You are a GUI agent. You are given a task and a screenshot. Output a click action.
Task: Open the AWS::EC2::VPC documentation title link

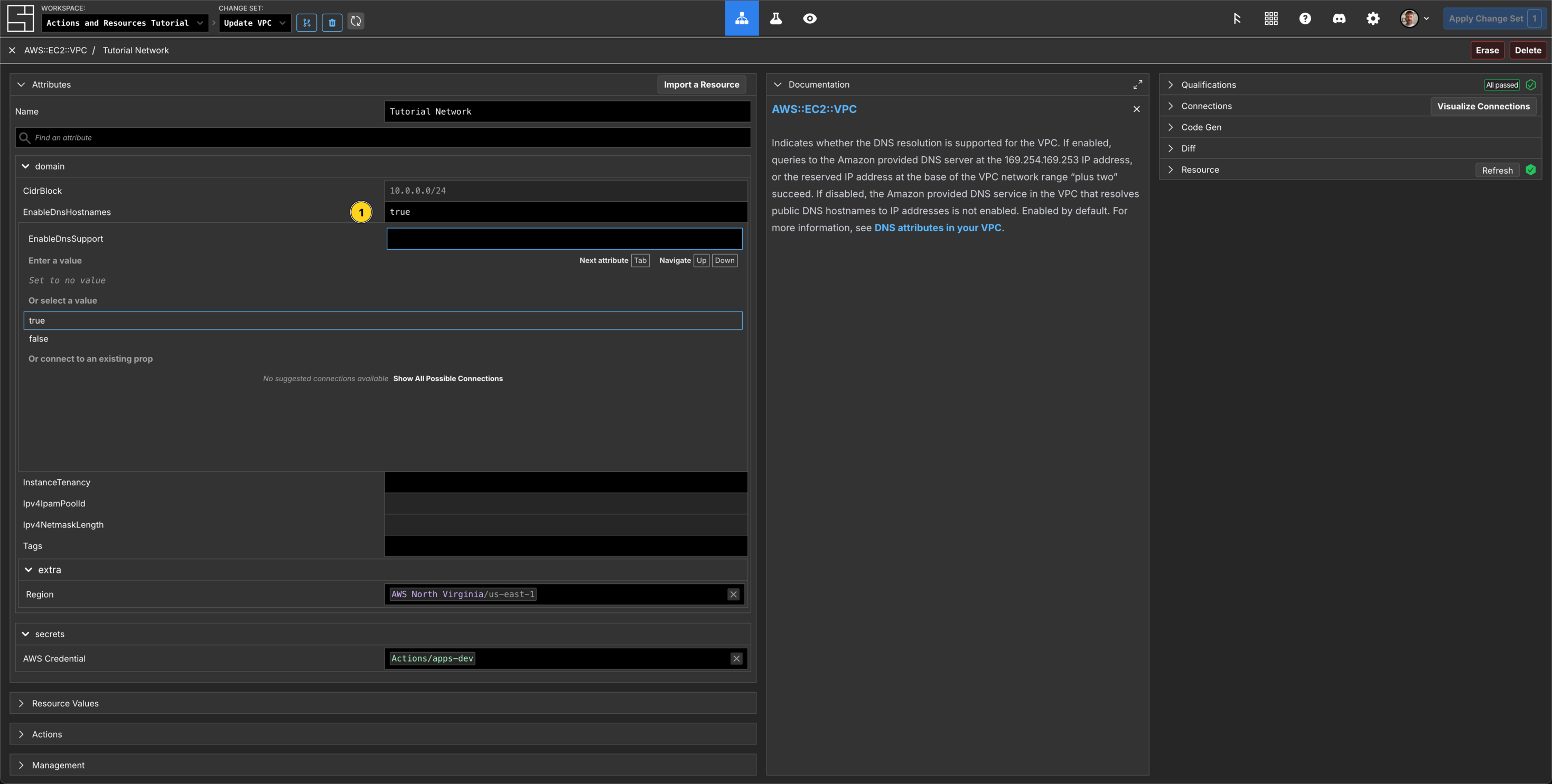pyautogui.click(x=814, y=109)
